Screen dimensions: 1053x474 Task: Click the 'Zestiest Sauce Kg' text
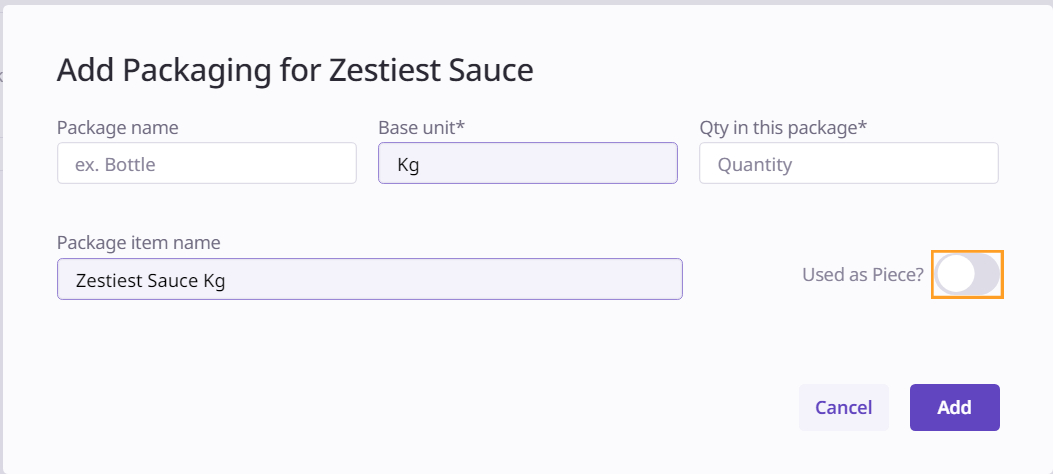coord(150,281)
